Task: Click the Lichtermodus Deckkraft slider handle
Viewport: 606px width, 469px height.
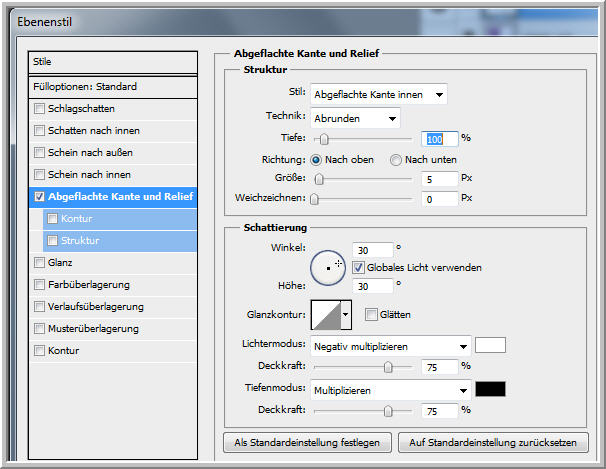Action: 388,367
